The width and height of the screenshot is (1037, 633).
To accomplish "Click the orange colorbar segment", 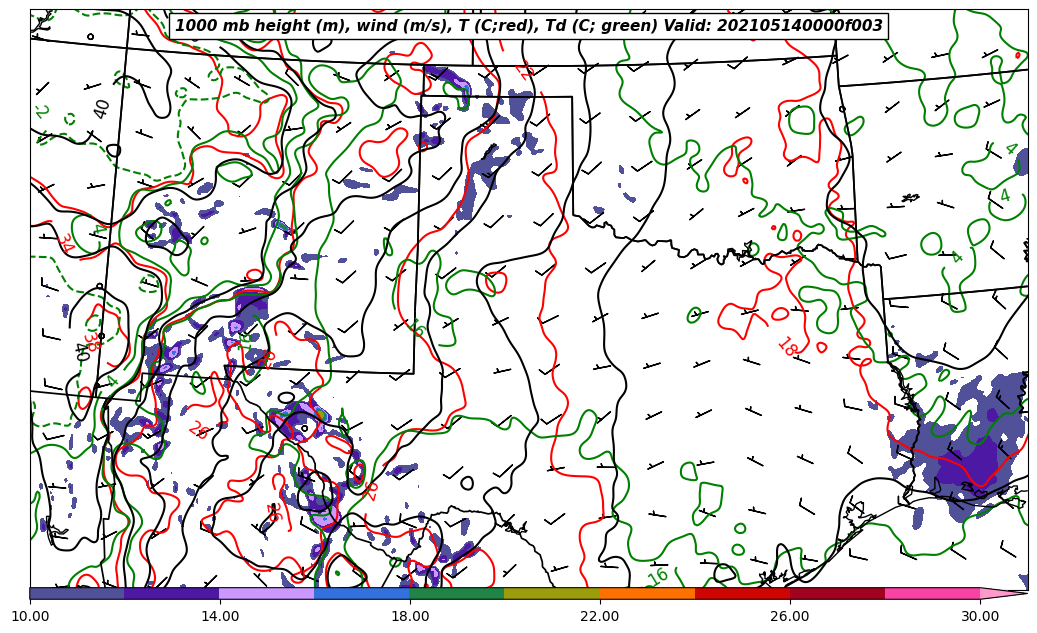I will coord(647,593).
